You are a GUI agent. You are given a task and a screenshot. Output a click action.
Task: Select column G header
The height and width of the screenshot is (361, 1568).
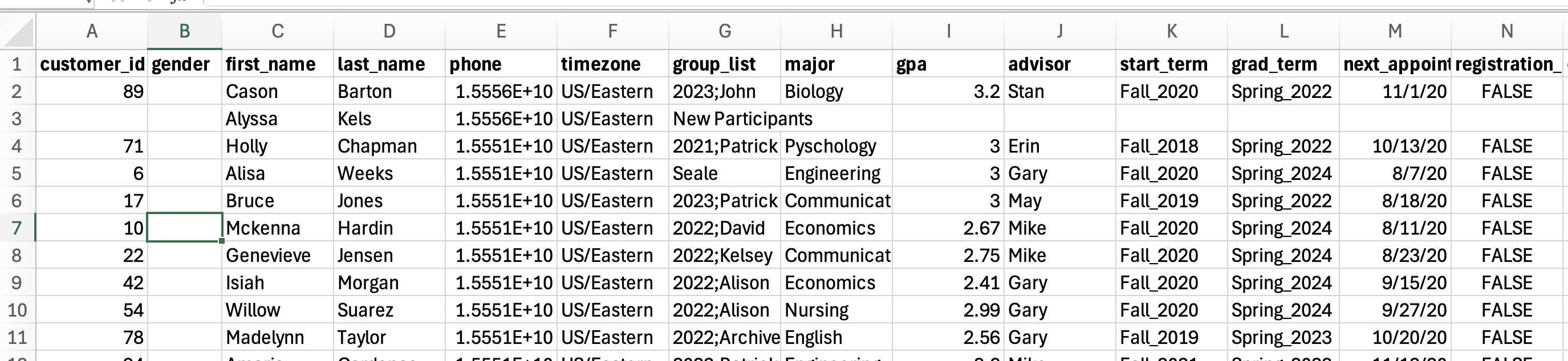(724, 31)
